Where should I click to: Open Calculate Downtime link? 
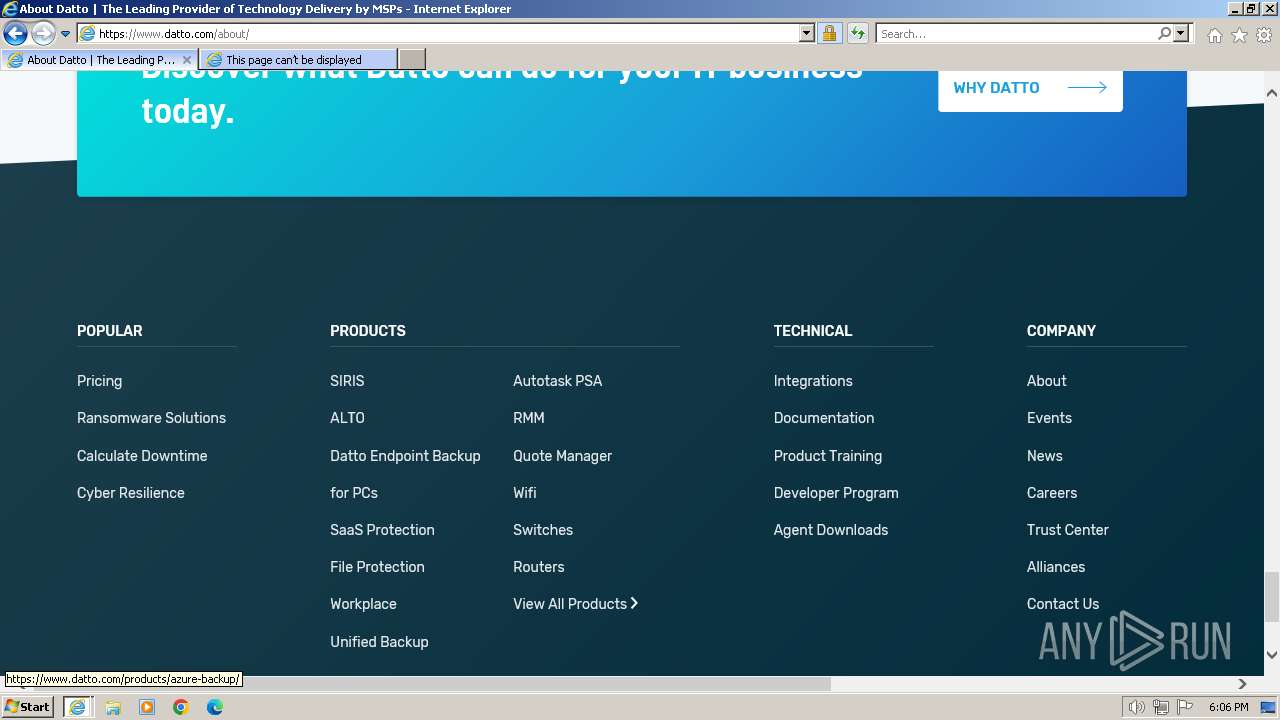pos(142,456)
